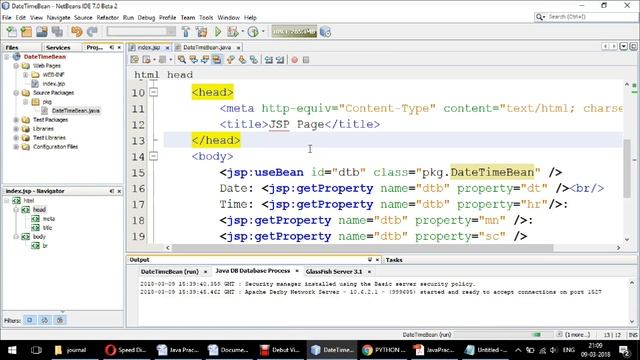This screenshot has height=360, width=640.
Task: Switch to the Services tab
Action: (58, 47)
